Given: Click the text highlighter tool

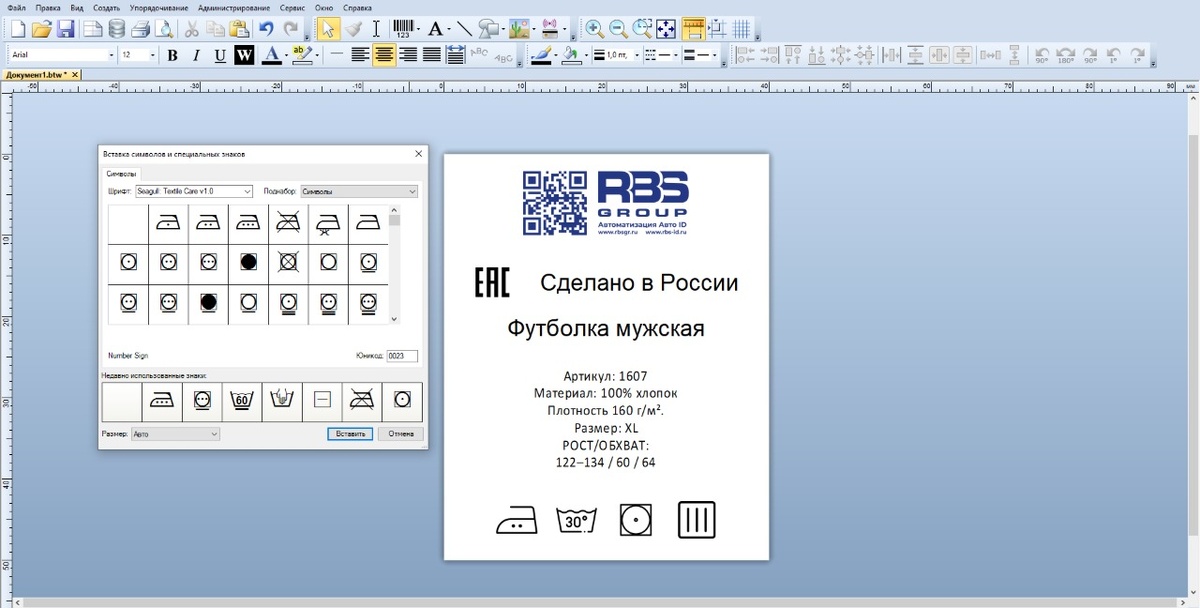Looking at the screenshot, I should (301, 55).
